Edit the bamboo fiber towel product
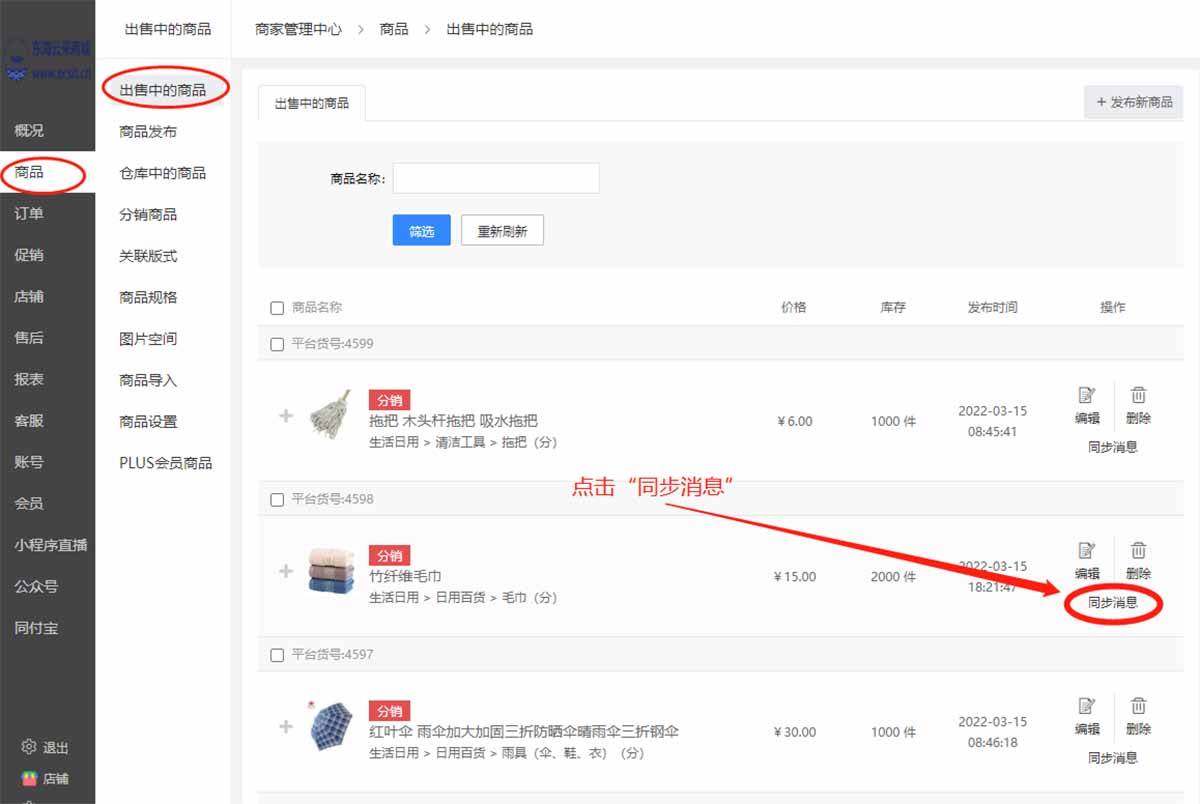The image size is (1200, 804). click(x=1087, y=551)
